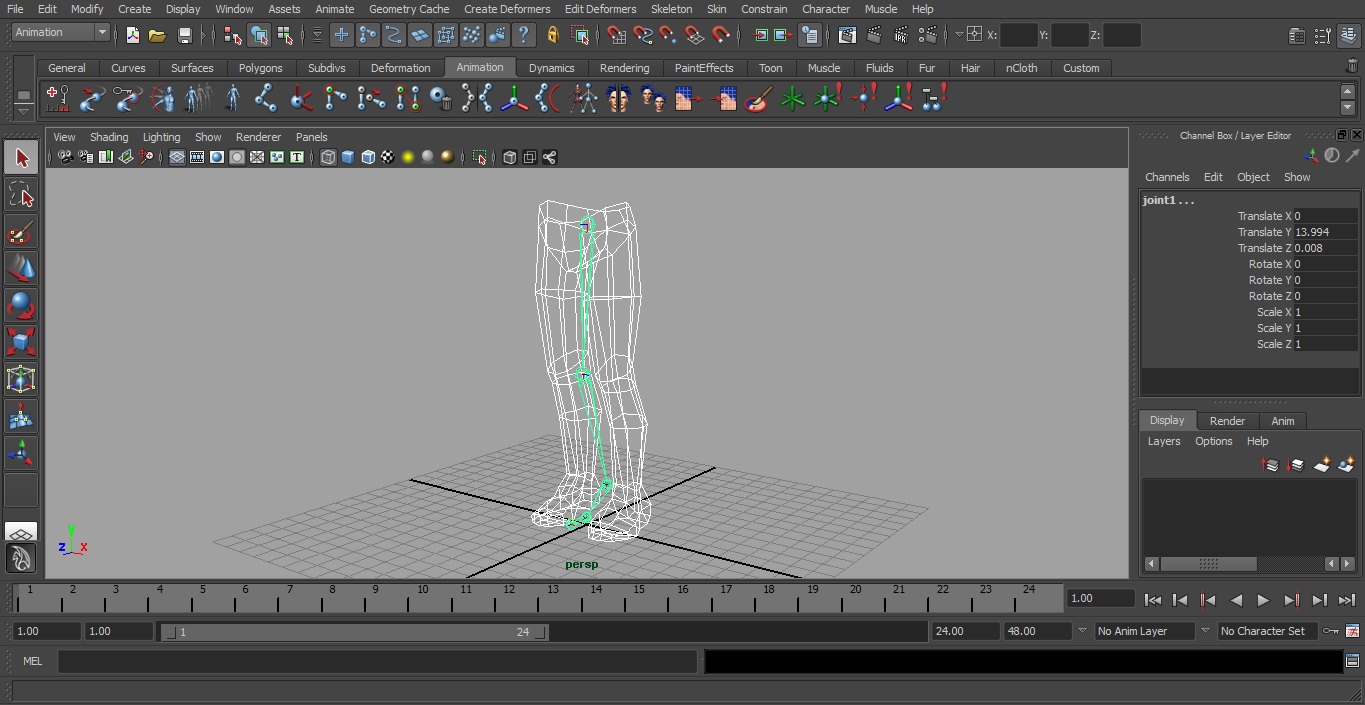Open the Skin menu
The image size is (1365, 705).
pos(717,9)
